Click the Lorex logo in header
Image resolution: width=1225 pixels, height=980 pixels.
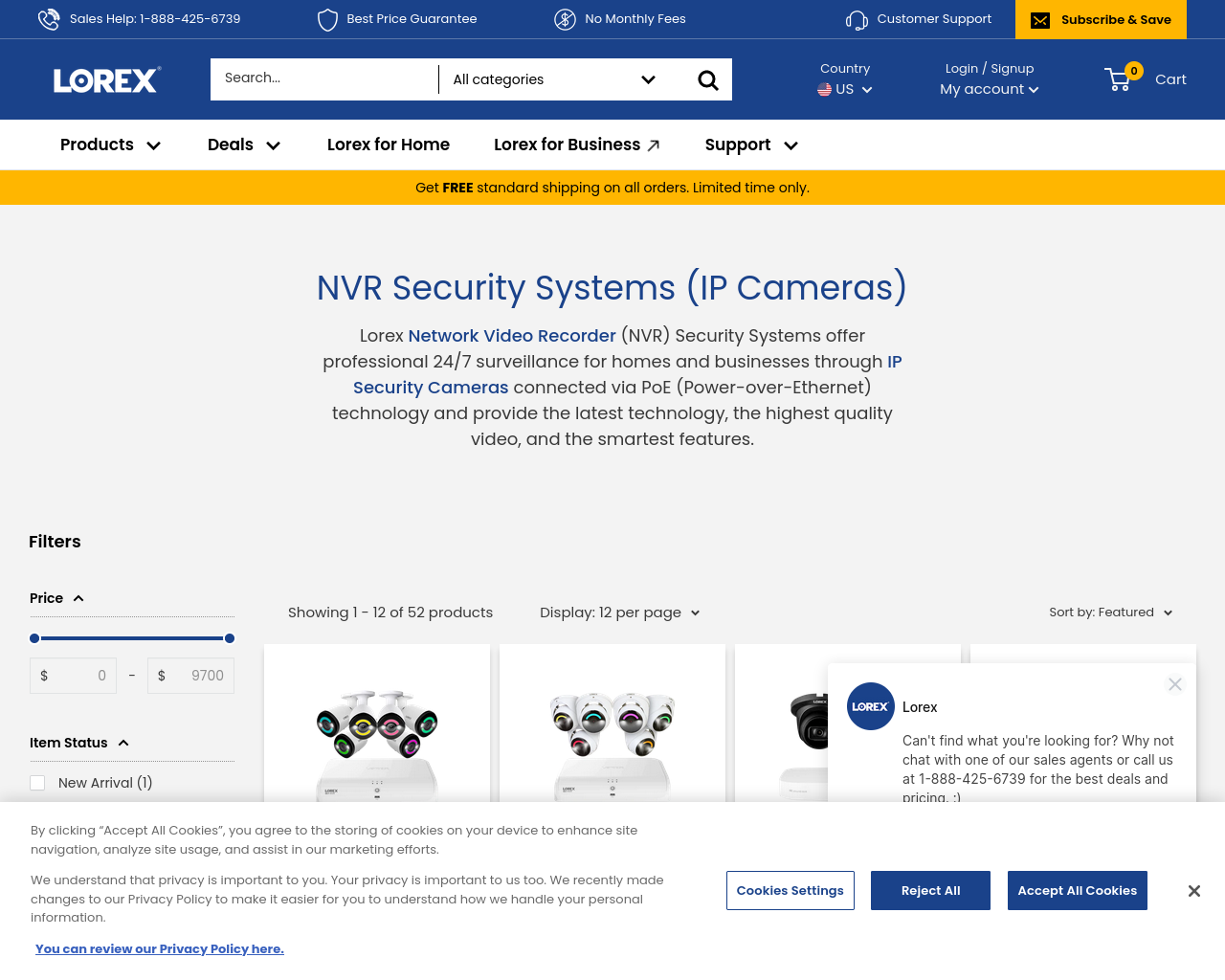107,79
